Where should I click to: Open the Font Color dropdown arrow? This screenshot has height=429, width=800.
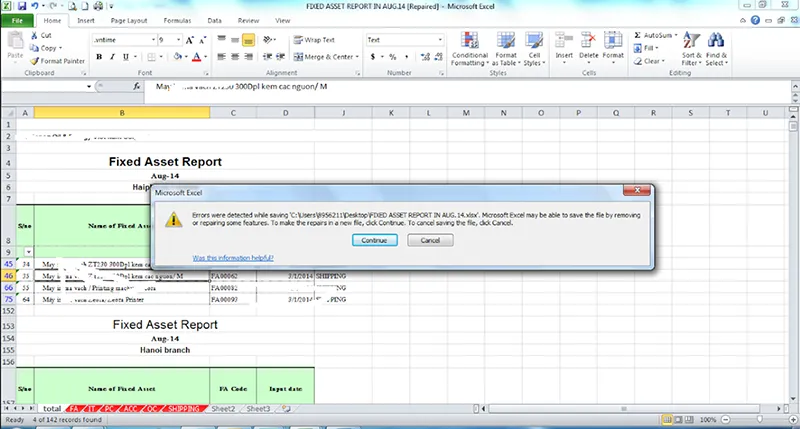206,57
